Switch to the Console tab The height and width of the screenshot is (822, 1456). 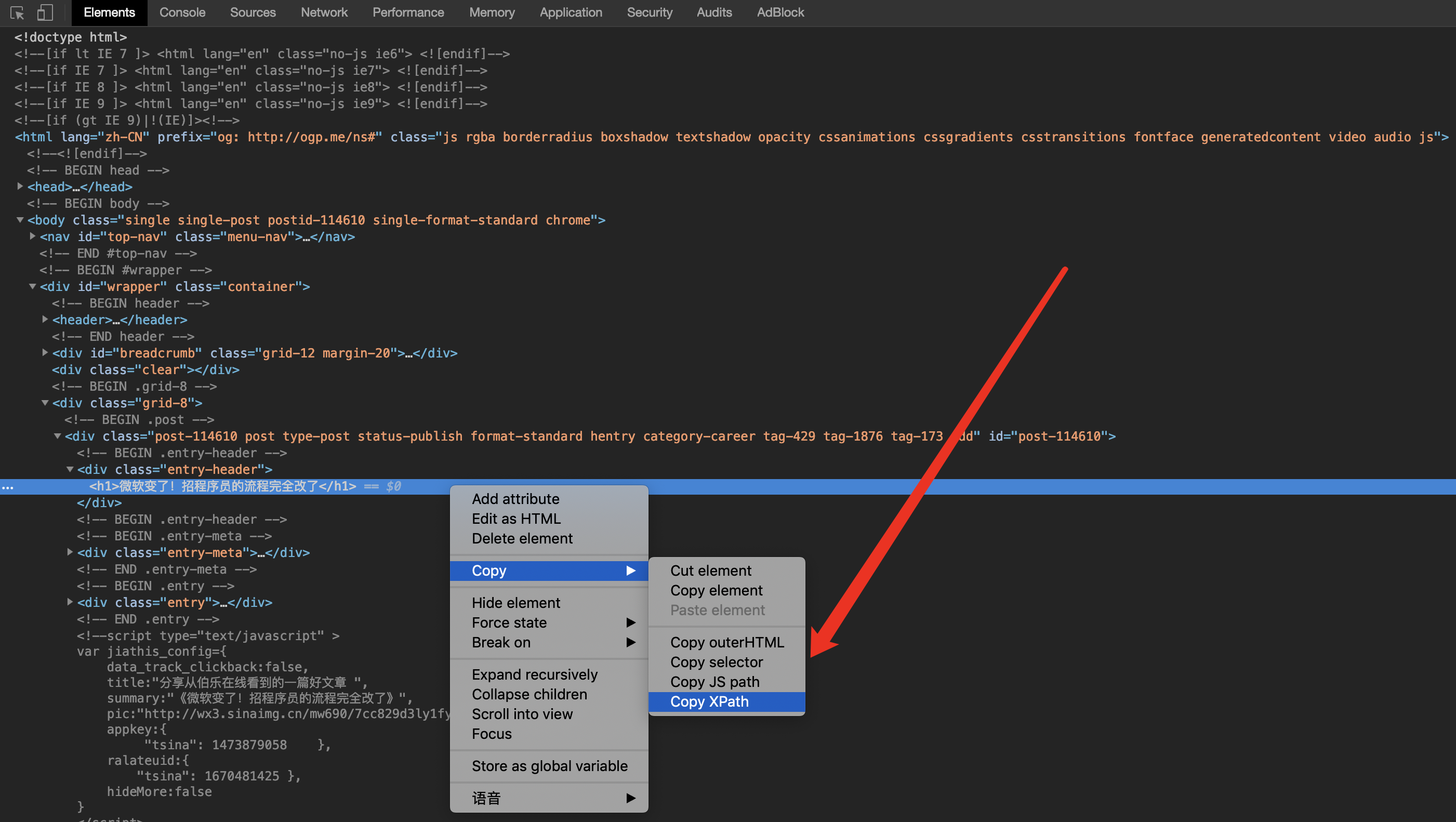pyautogui.click(x=182, y=12)
